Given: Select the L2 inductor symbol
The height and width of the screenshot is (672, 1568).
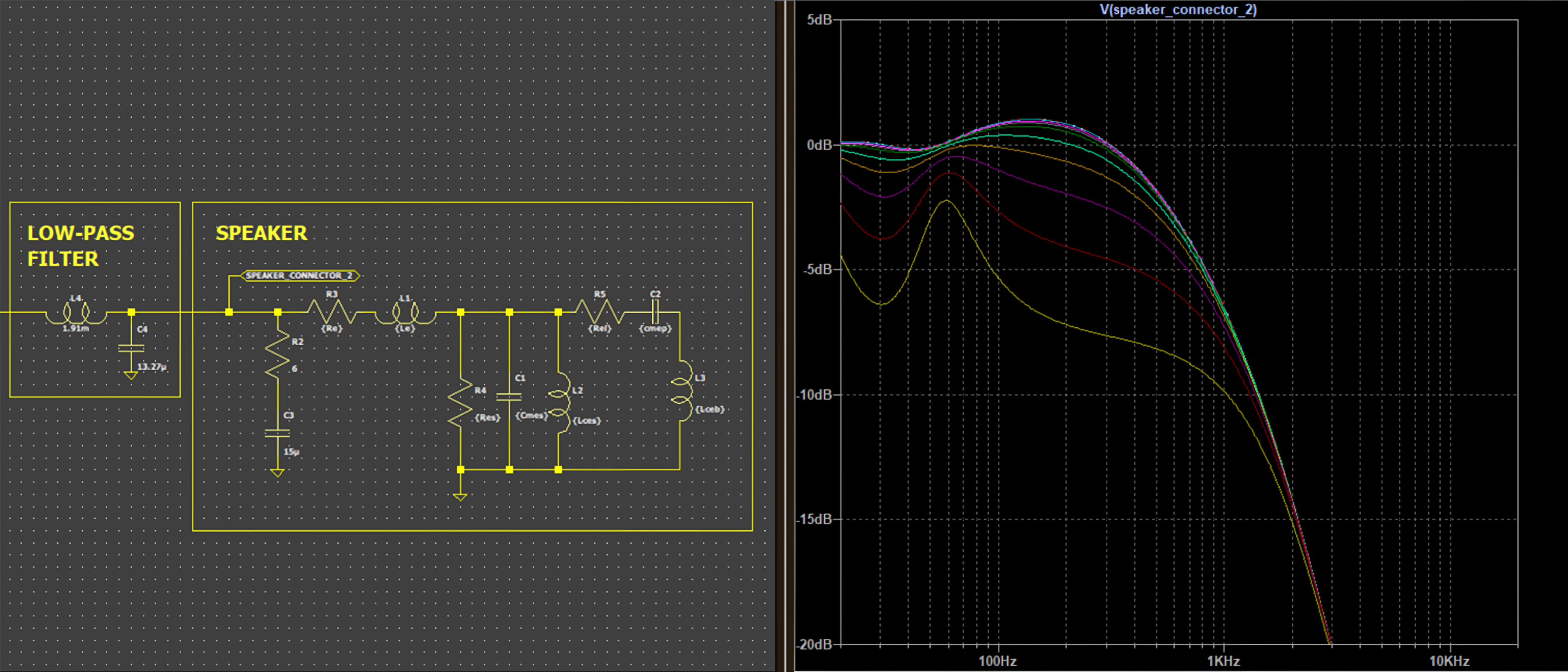Looking at the screenshot, I should pyautogui.click(x=560, y=402).
